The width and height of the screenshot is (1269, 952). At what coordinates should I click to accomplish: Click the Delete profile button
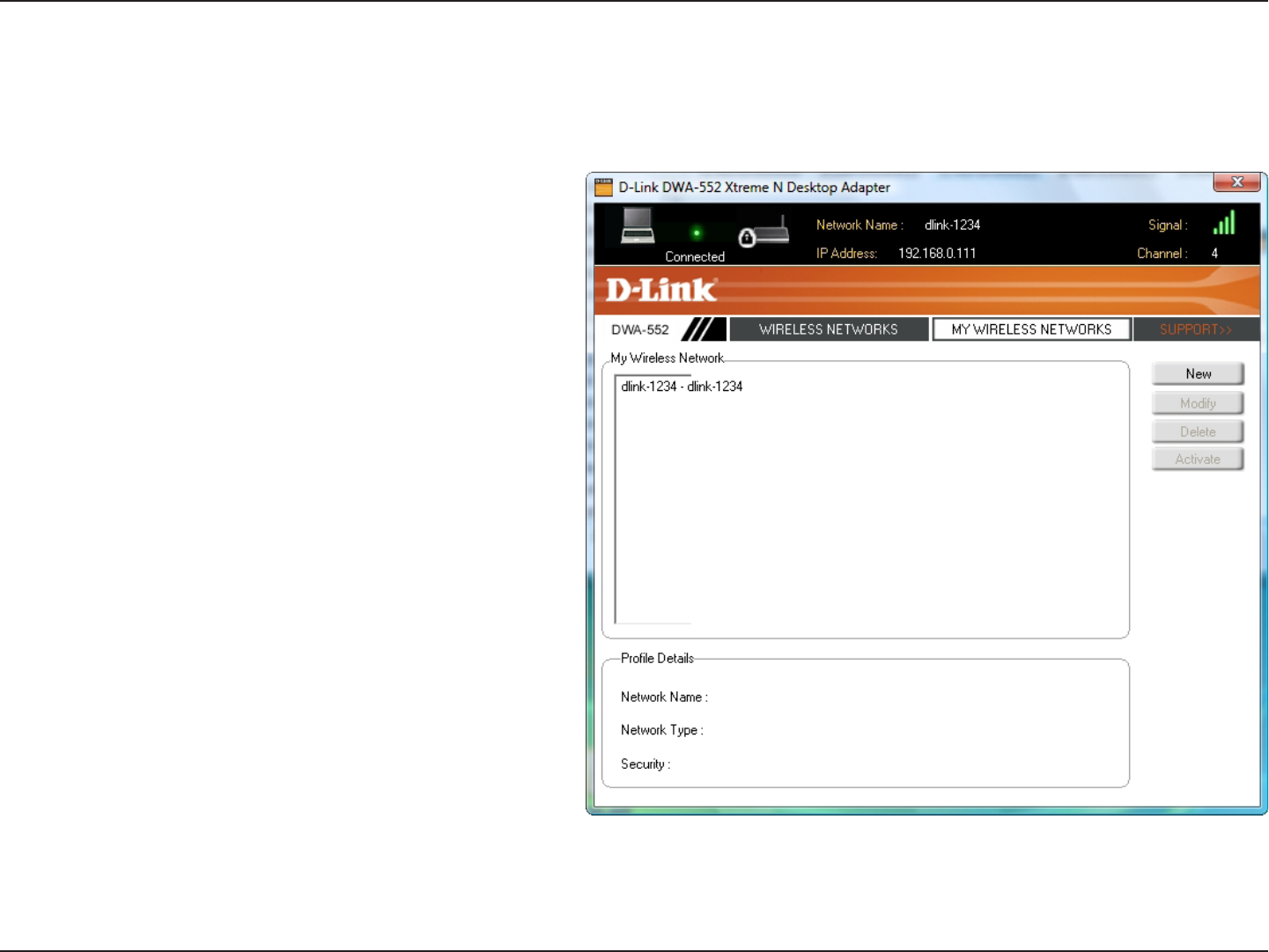click(1198, 432)
